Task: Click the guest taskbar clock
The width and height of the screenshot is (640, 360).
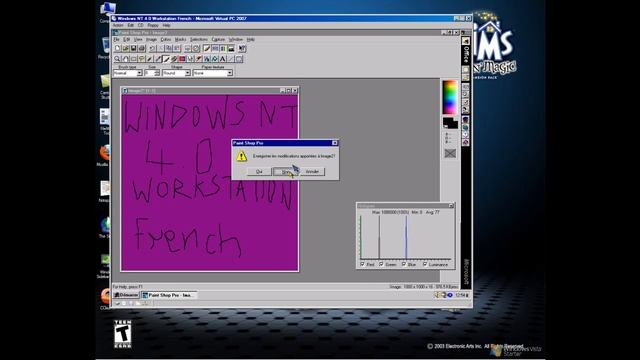Action: [x=460, y=295]
